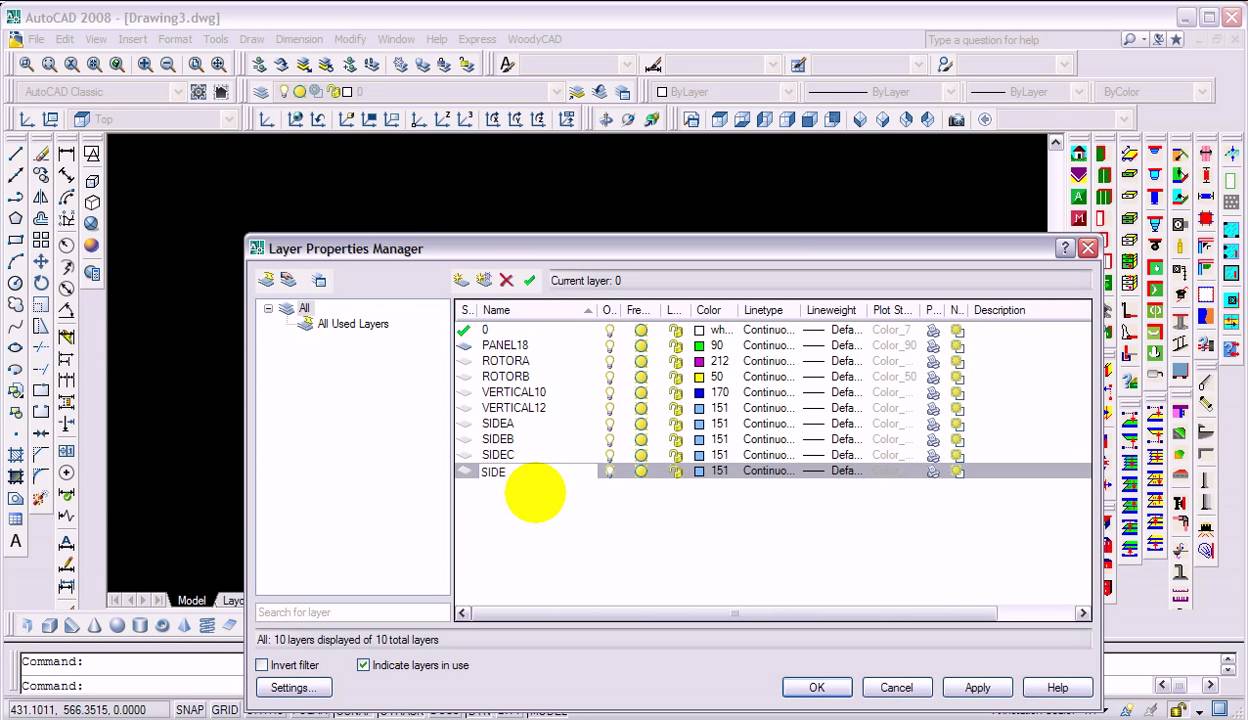Click the New Group Filter icon
The image size is (1248, 720).
click(x=288, y=280)
